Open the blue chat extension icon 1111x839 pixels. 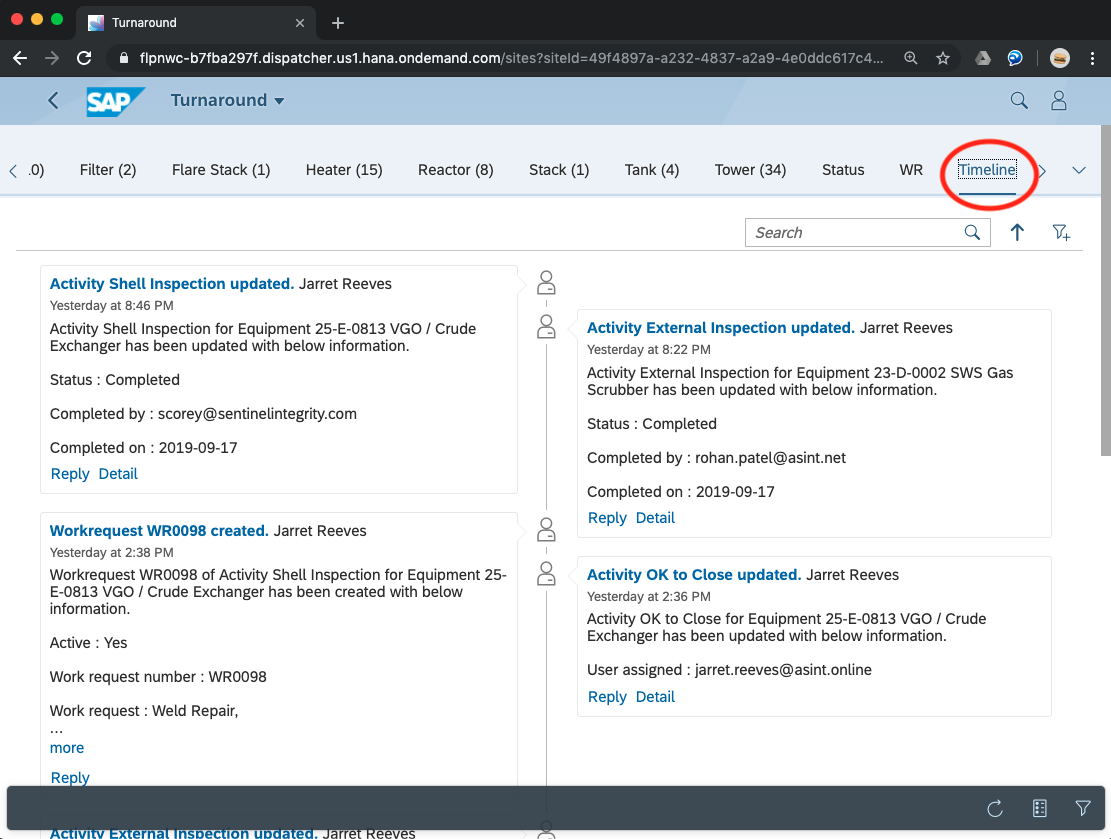coord(1015,58)
